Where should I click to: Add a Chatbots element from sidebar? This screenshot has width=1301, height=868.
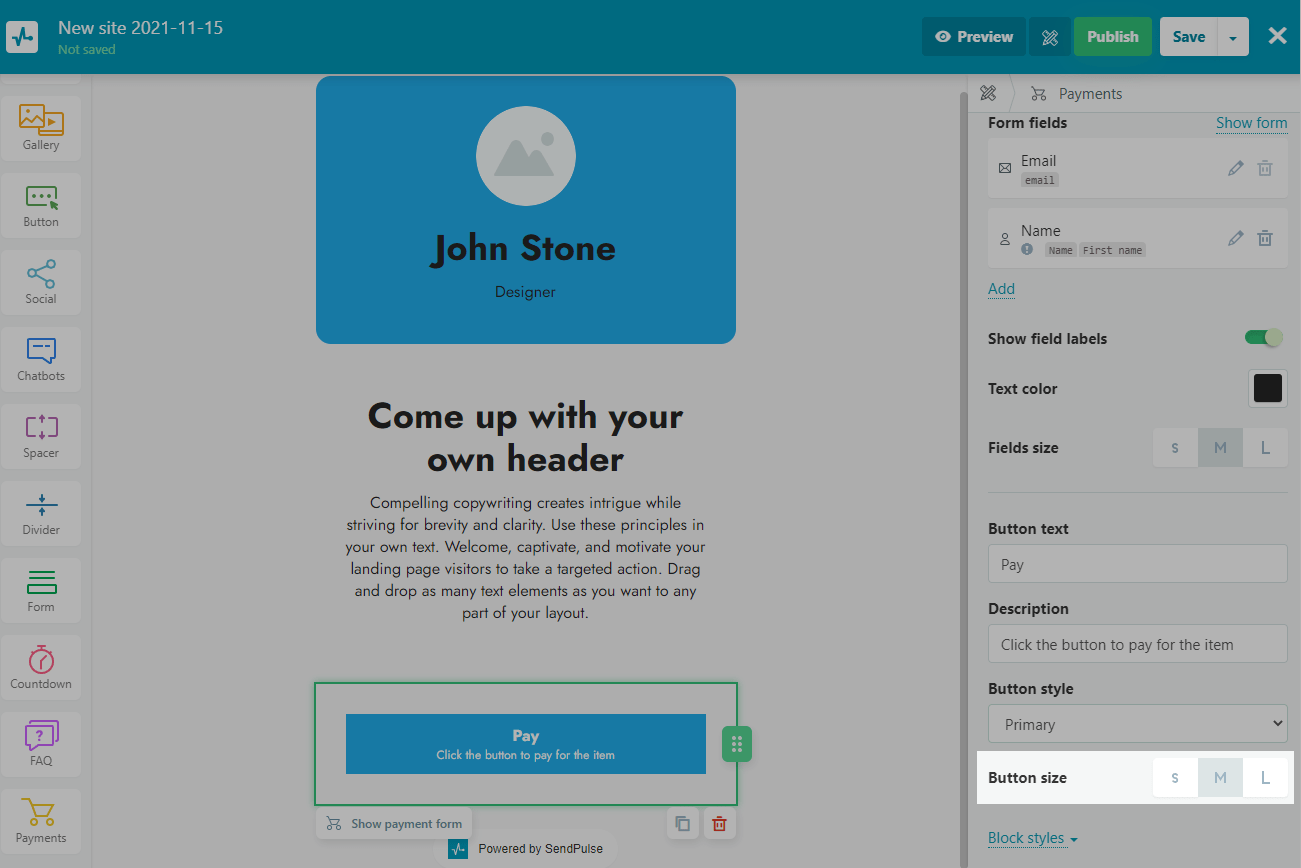(41, 357)
